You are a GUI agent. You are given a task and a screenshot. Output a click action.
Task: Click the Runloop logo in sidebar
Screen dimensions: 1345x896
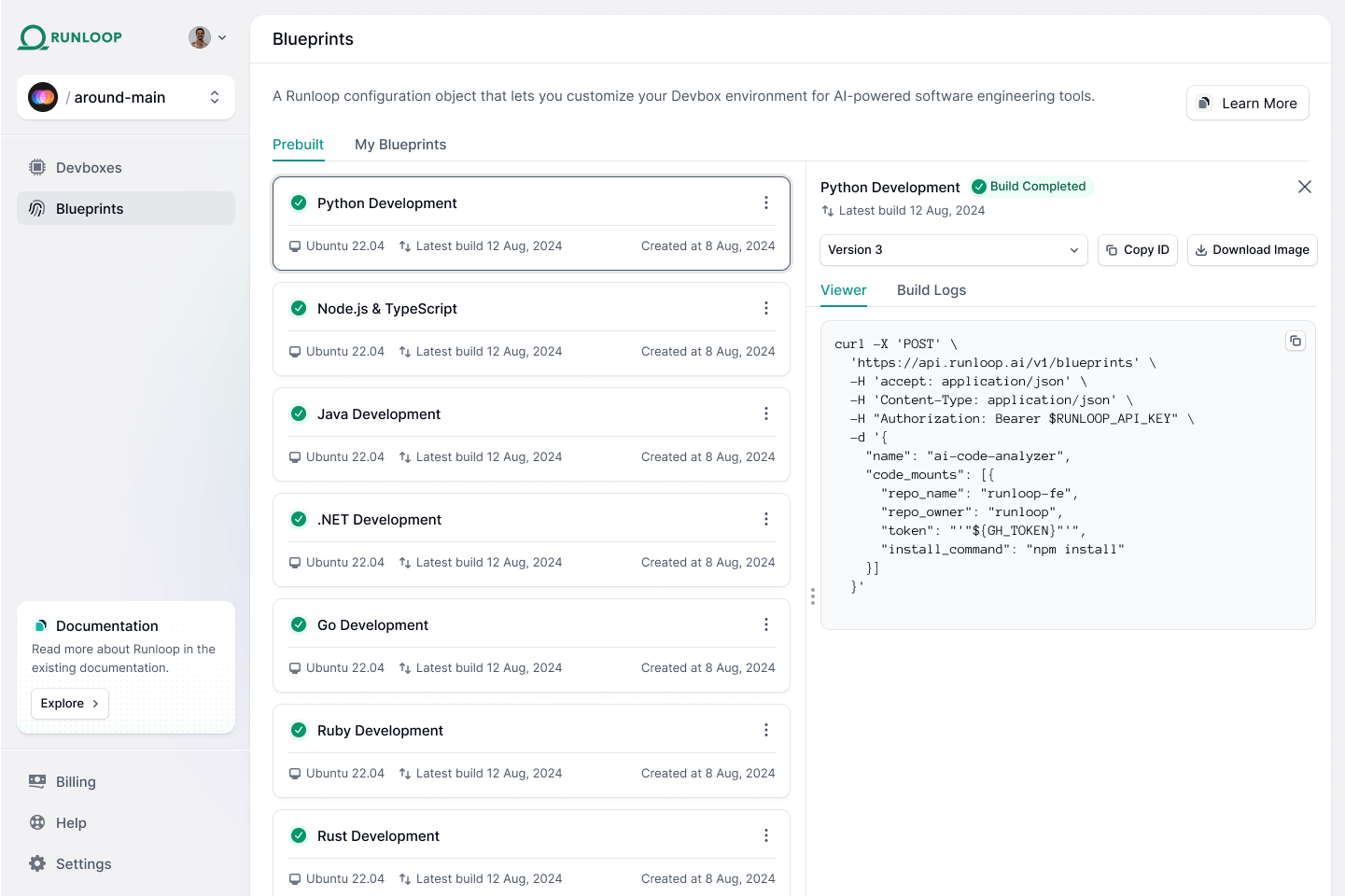tap(71, 37)
